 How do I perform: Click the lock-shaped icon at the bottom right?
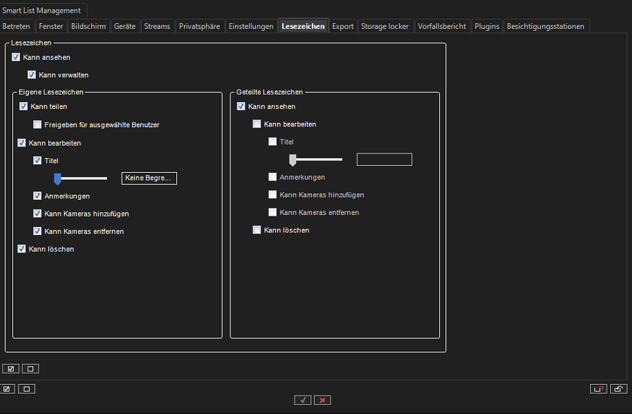point(618,389)
